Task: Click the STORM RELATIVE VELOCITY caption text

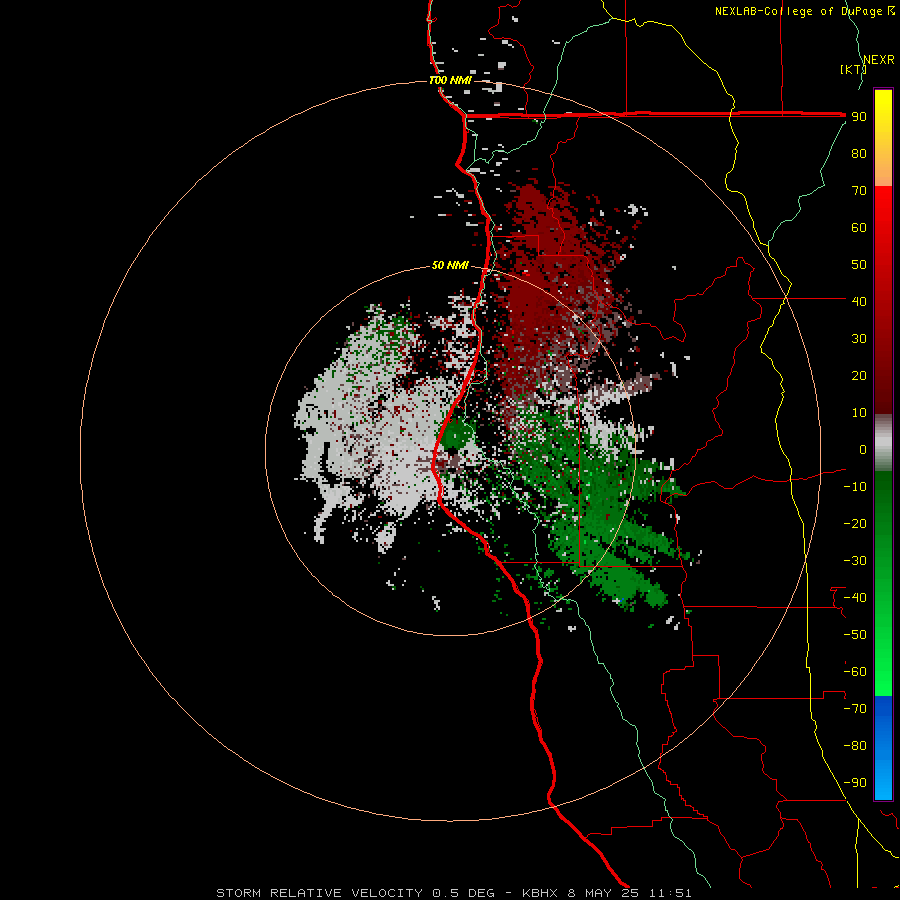Action: pos(319,893)
